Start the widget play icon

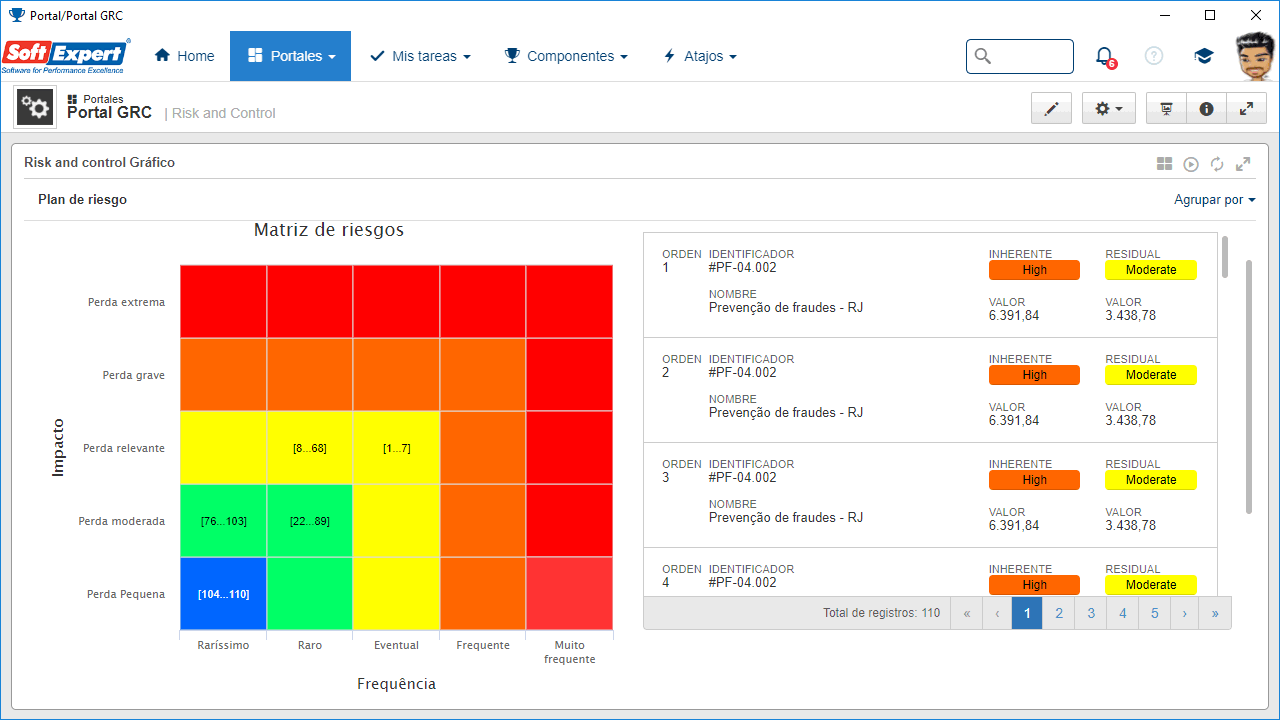[1191, 164]
